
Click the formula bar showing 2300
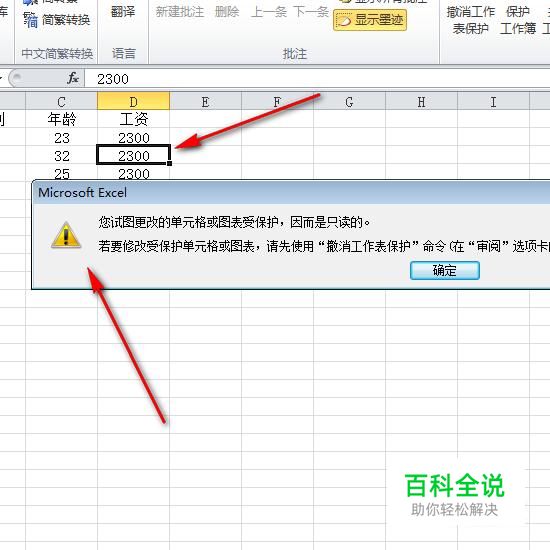(317, 79)
